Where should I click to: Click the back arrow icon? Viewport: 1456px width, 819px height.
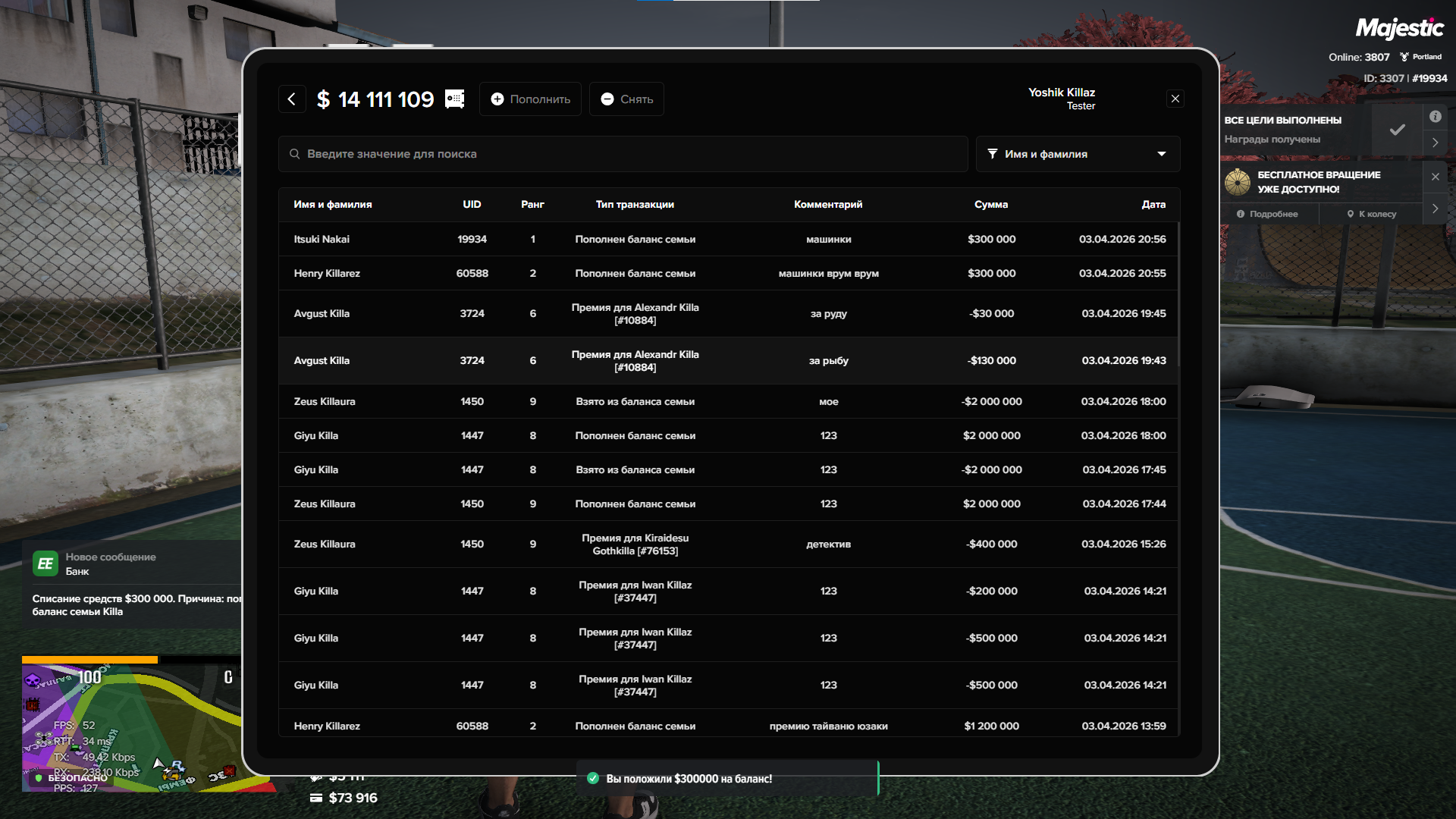[292, 99]
